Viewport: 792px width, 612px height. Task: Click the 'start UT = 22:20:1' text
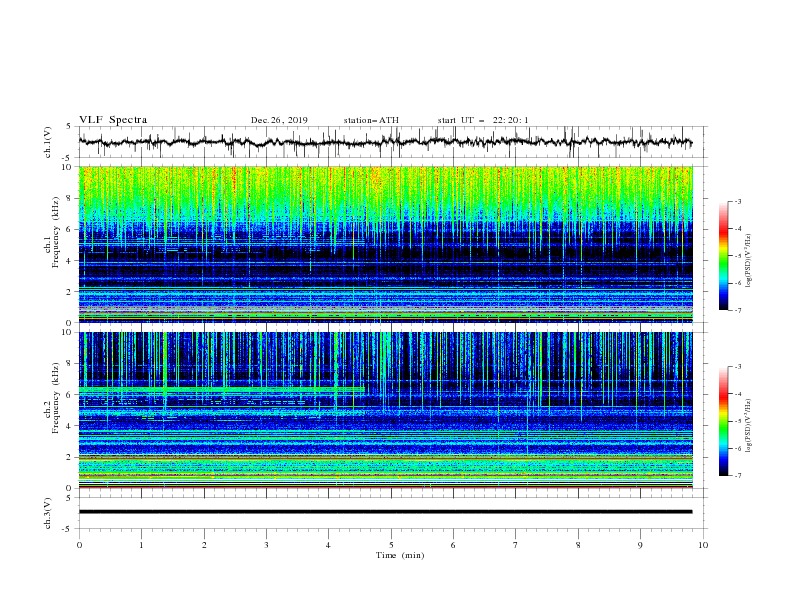click(483, 120)
